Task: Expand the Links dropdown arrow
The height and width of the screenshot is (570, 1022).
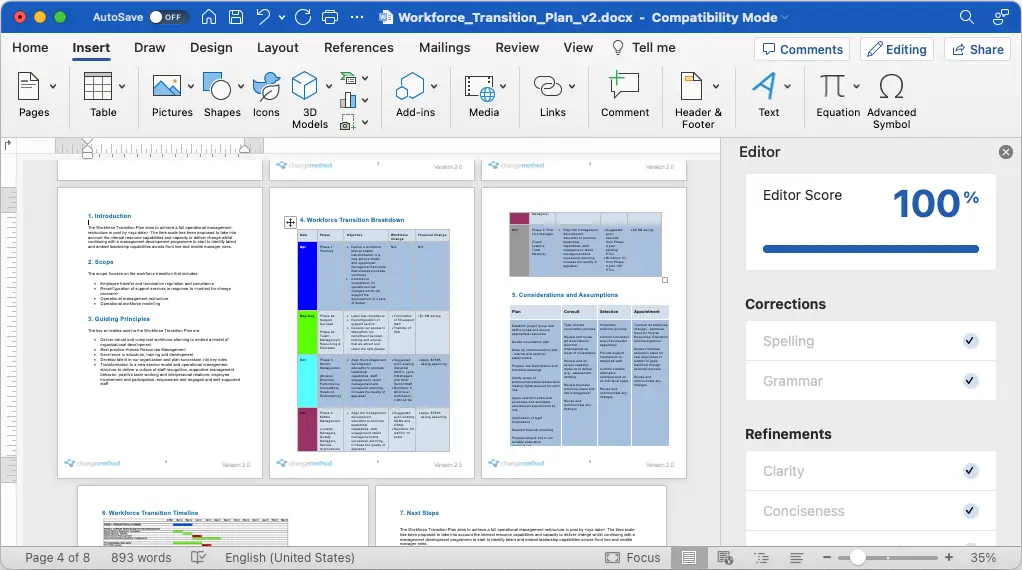Action: (x=572, y=86)
